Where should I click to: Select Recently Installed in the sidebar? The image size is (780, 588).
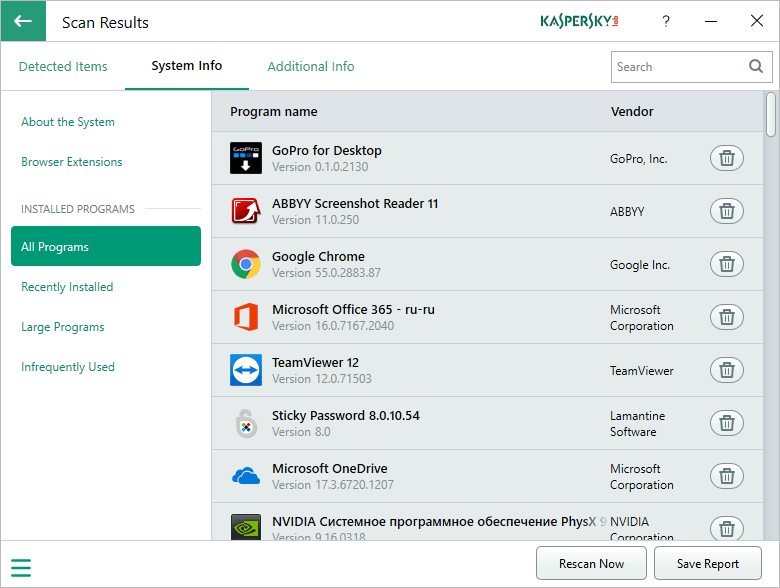click(67, 287)
